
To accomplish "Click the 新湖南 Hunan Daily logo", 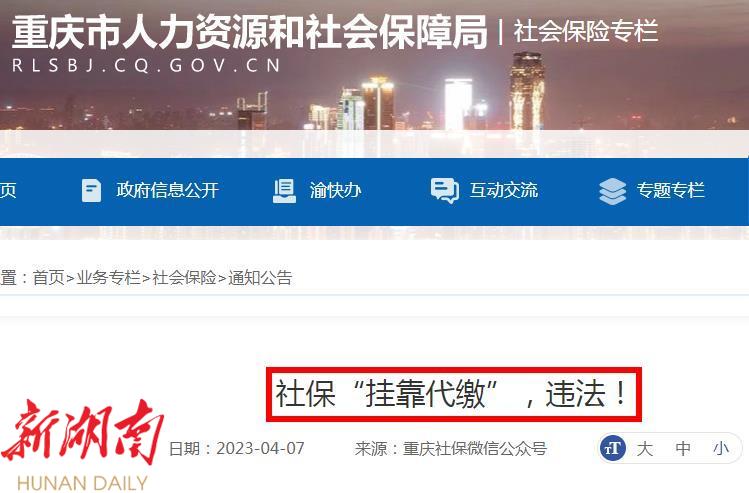I will pyautogui.click(x=82, y=444).
